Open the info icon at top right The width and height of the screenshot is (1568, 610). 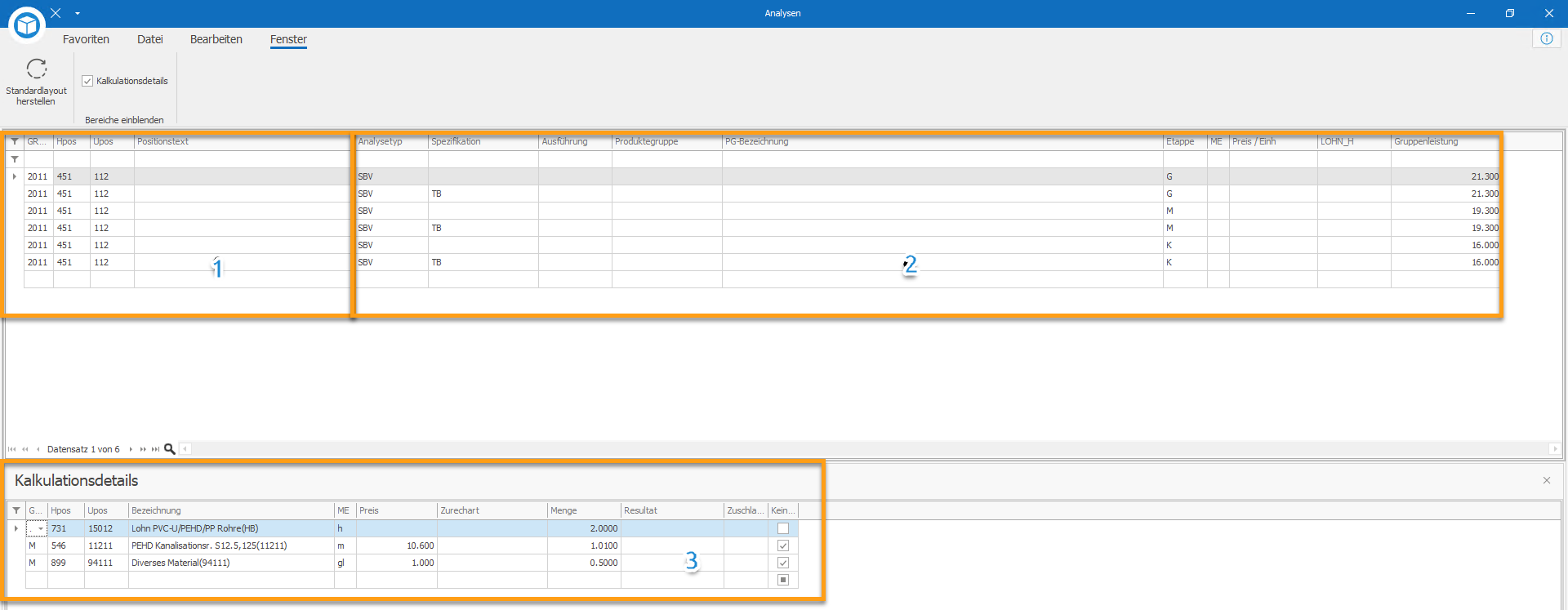coord(1547,38)
